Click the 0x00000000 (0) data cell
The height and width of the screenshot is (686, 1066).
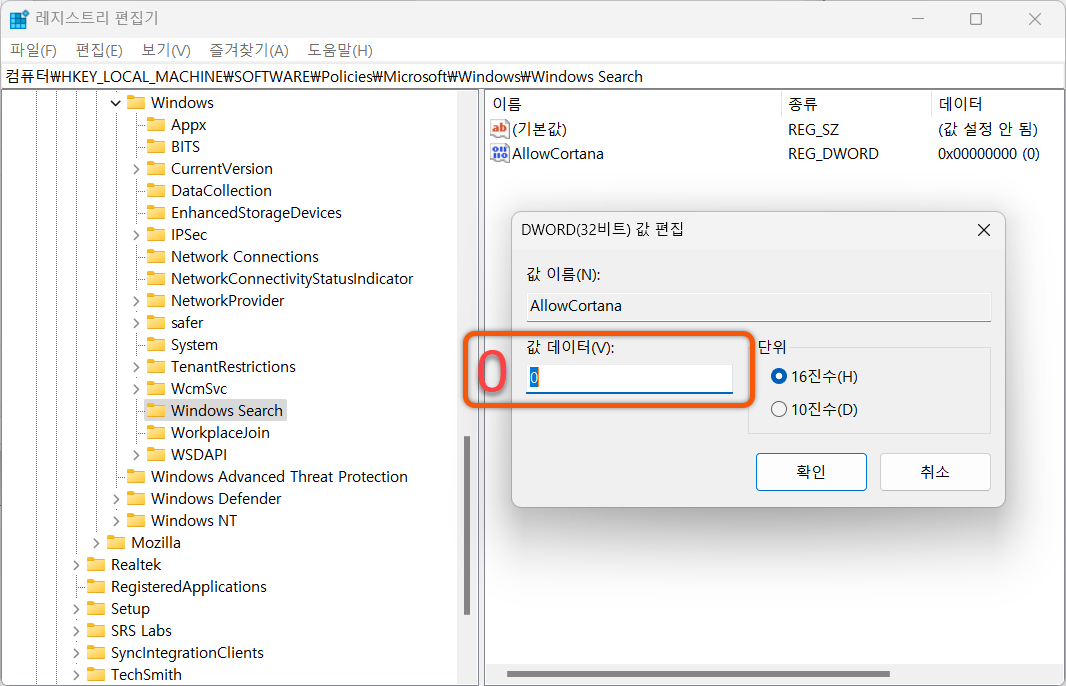pyautogui.click(x=988, y=154)
